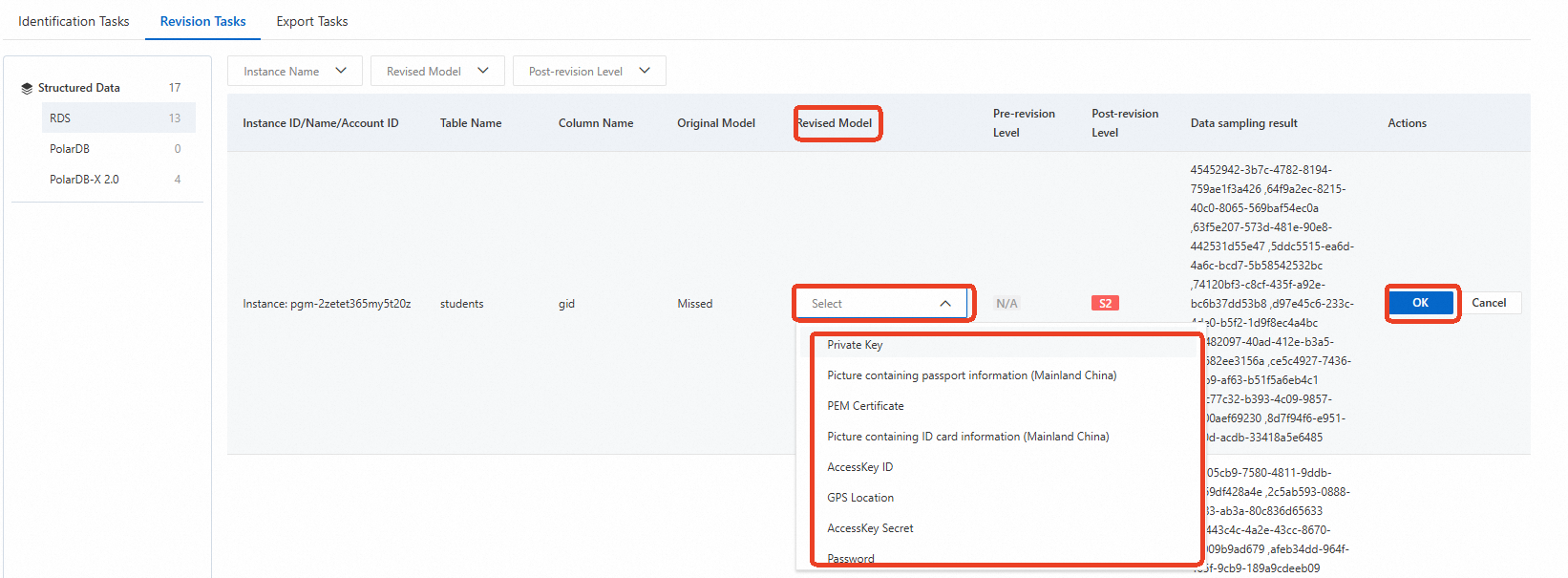The image size is (1568, 578).
Task: Switch to the Revision Tasks tab
Action: 202,21
